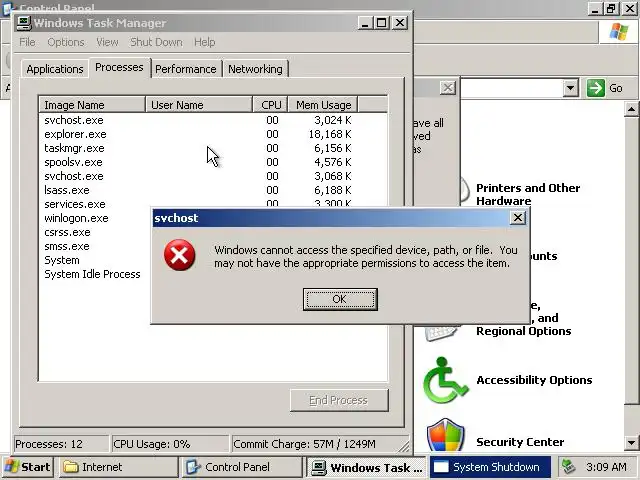Close the svchost error dialog
Viewport: 640px width, 480px height.
[x=518, y=218]
